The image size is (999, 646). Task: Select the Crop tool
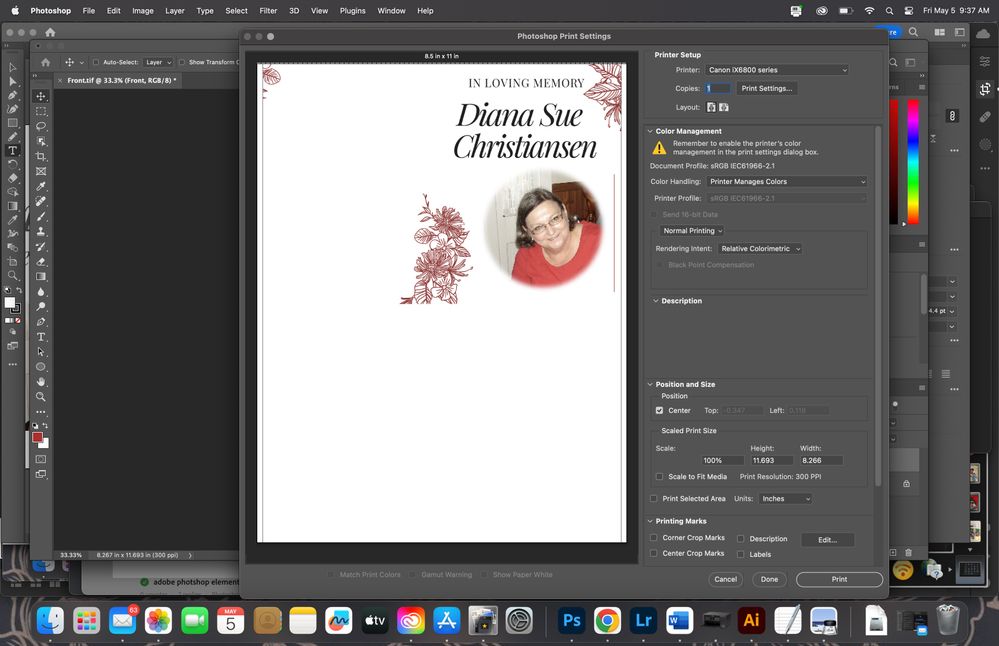(x=41, y=157)
